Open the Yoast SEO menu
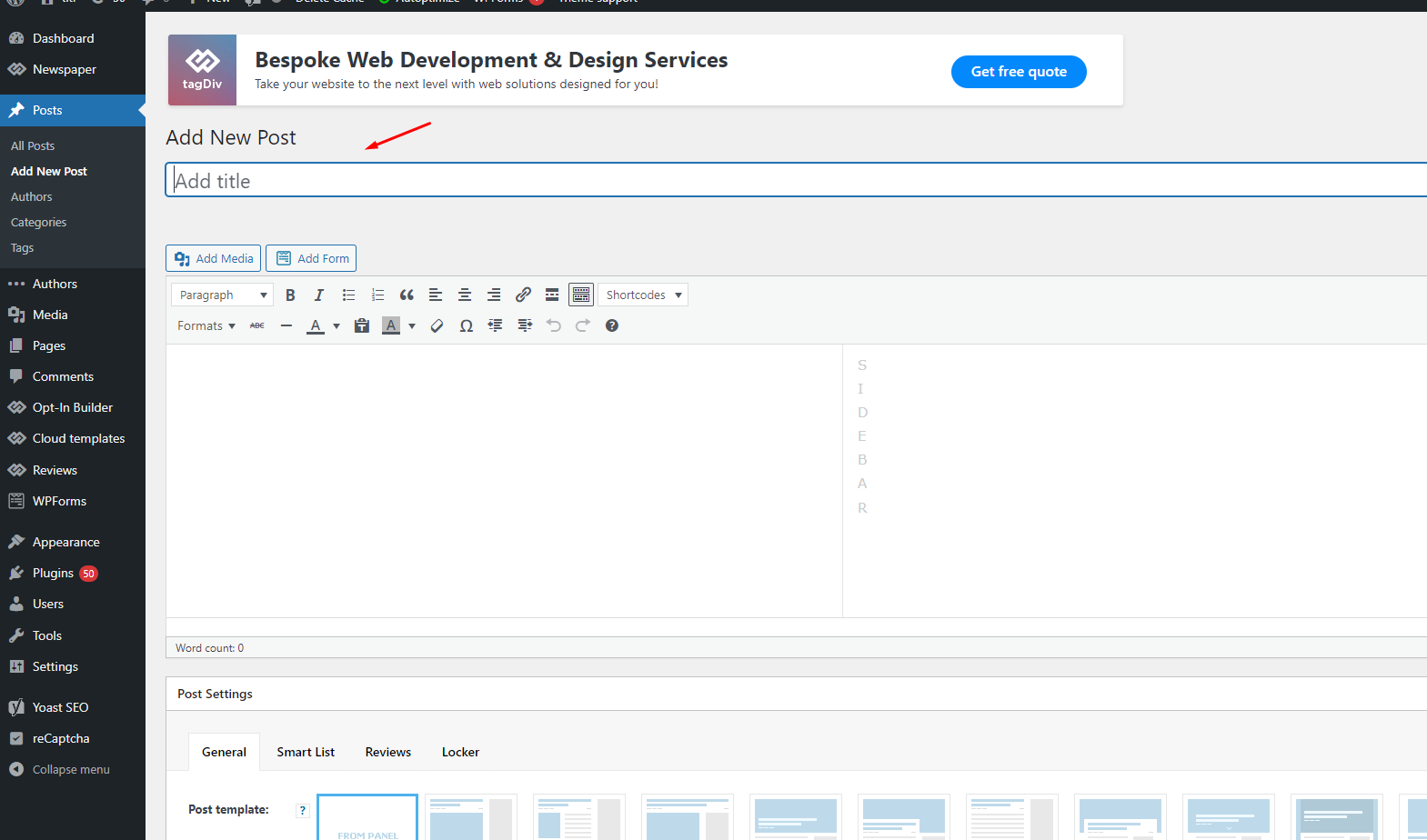Image resolution: width=1427 pixels, height=840 pixels. tap(73, 707)
